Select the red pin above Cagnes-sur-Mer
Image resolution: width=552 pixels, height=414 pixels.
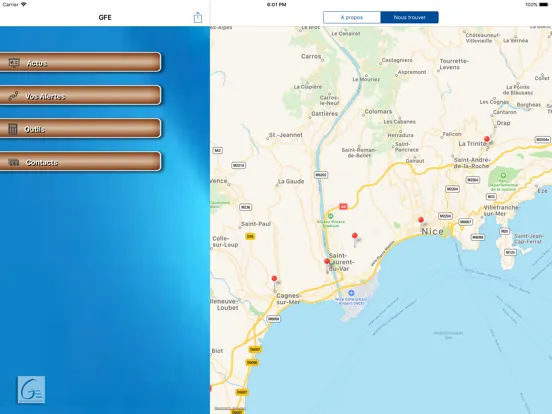274,279
